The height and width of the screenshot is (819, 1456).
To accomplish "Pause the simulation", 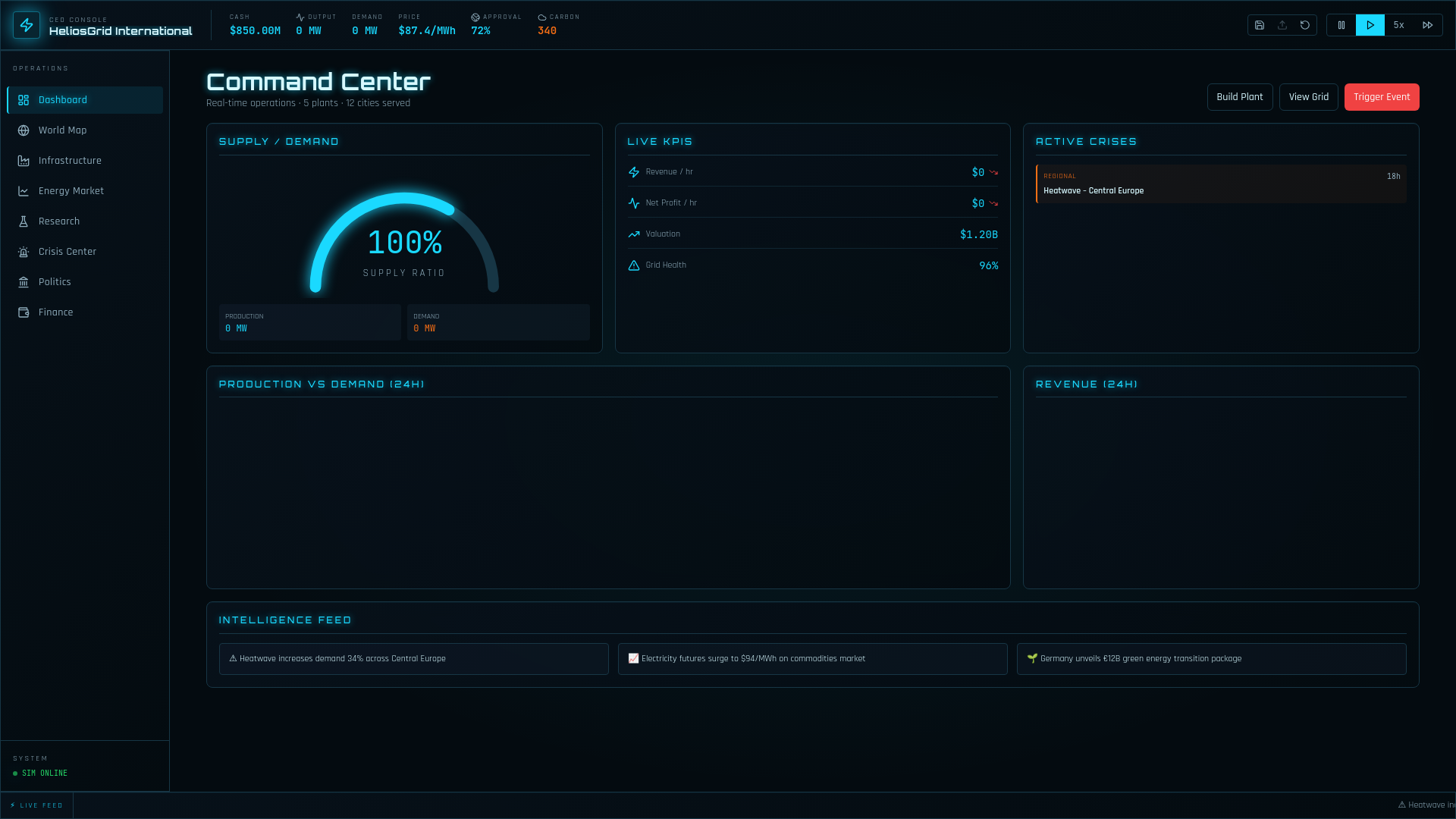I will point(1341,25).
